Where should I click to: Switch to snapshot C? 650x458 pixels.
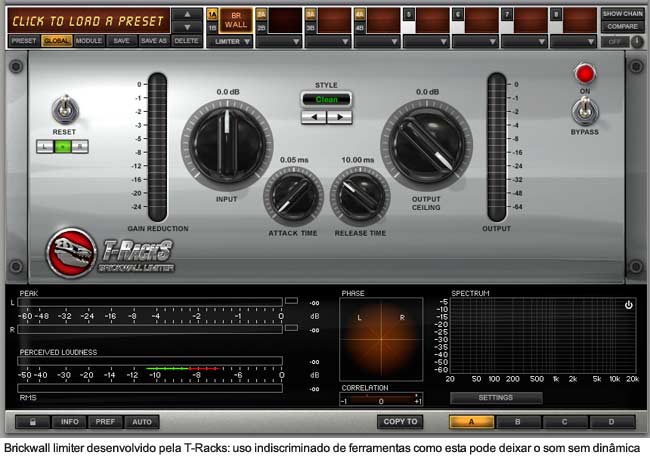click(x=565, y=422)
